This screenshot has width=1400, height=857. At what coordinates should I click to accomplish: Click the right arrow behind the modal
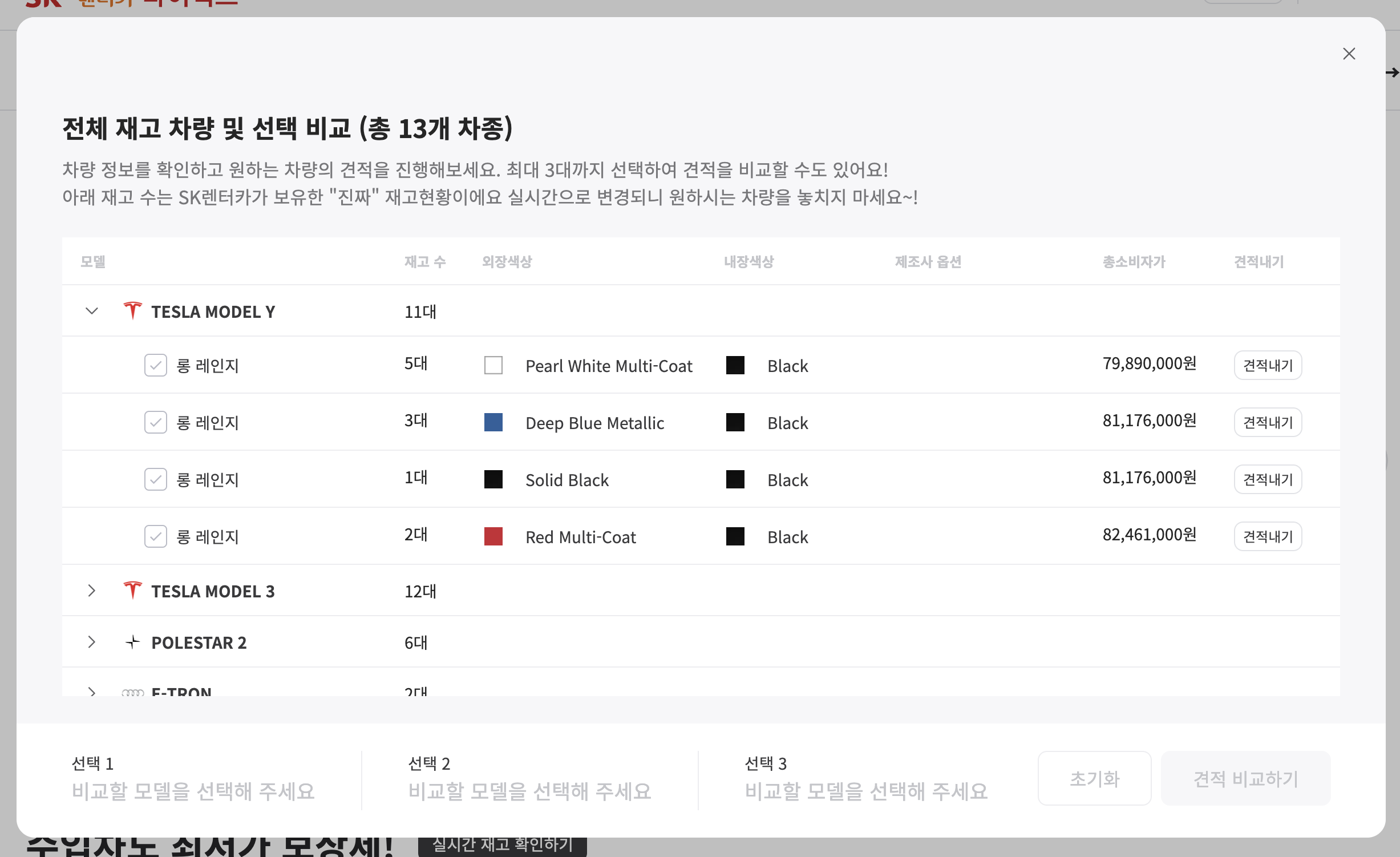[x=1393, y=72]
